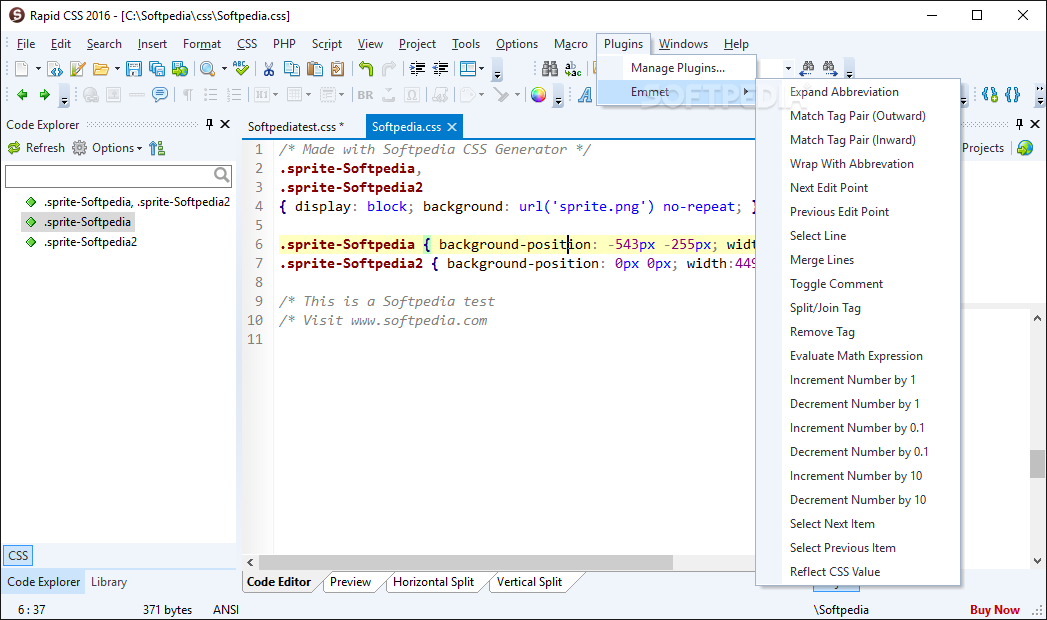
Task: Click the Save floppy disk icon
Action: pos(134,69)
